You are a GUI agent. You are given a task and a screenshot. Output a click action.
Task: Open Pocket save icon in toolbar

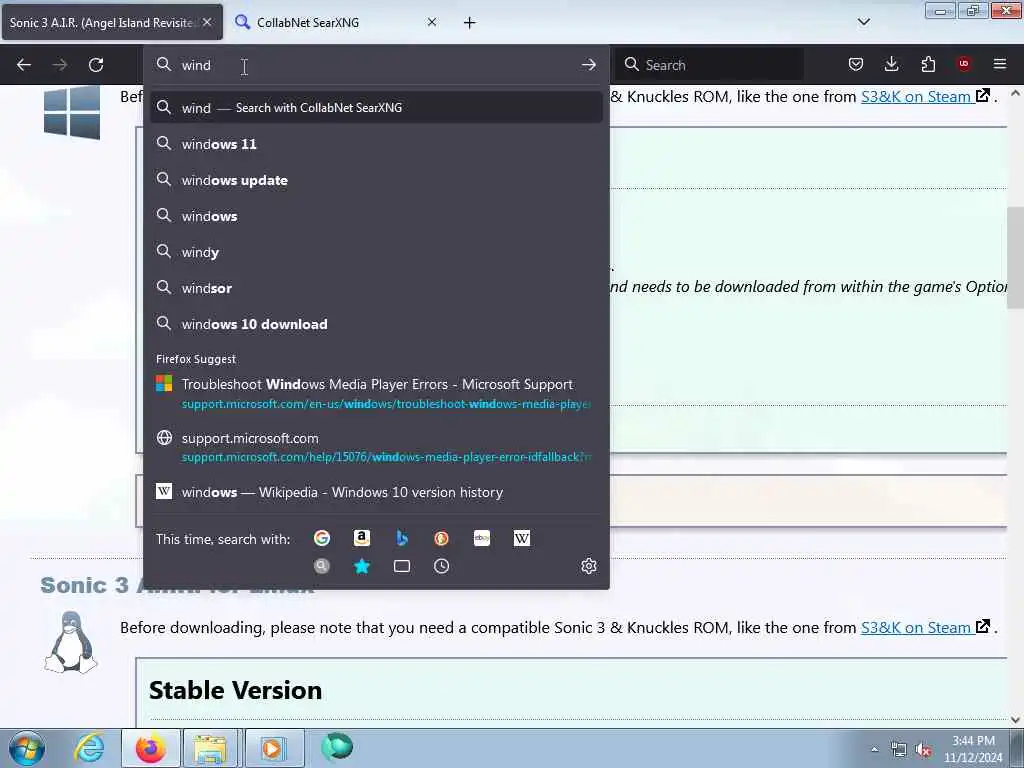(x=856, y=64)
